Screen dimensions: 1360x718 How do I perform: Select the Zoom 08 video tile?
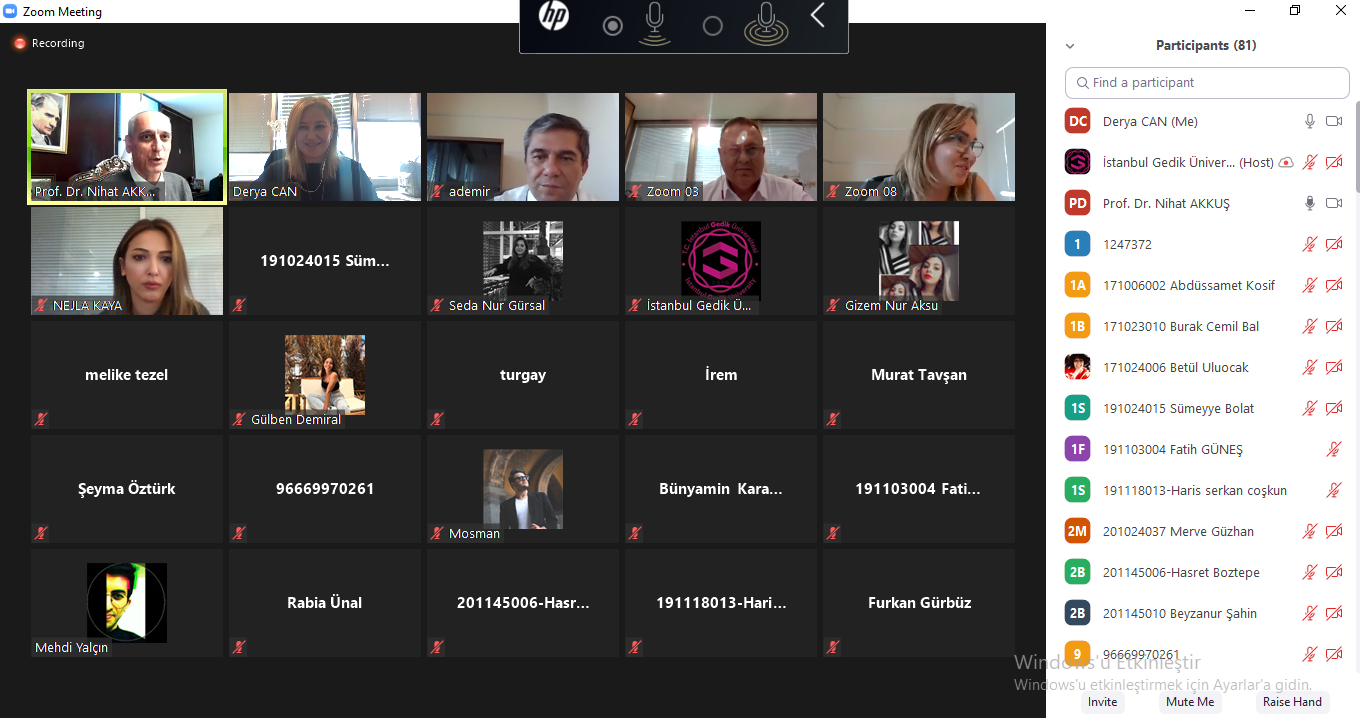[x=919, y=147]
